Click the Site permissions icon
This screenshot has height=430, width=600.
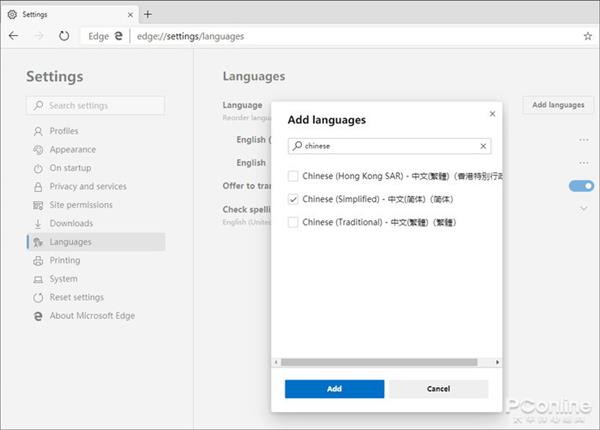[38, 205]
